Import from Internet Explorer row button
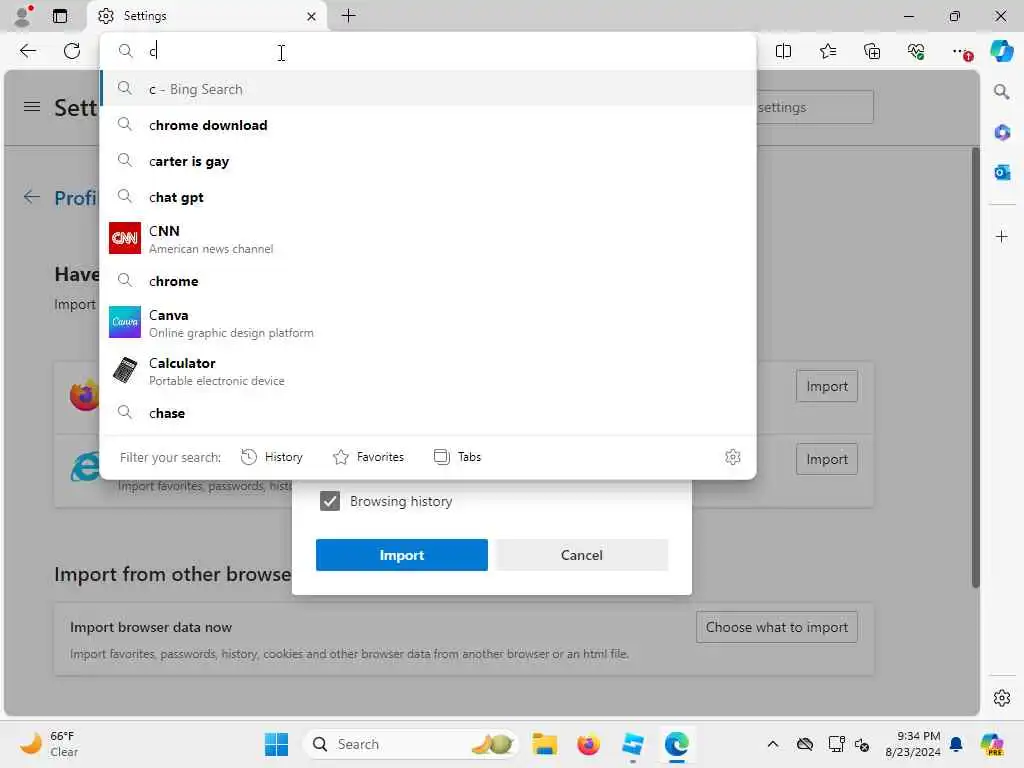 click(x=827, y=459)
